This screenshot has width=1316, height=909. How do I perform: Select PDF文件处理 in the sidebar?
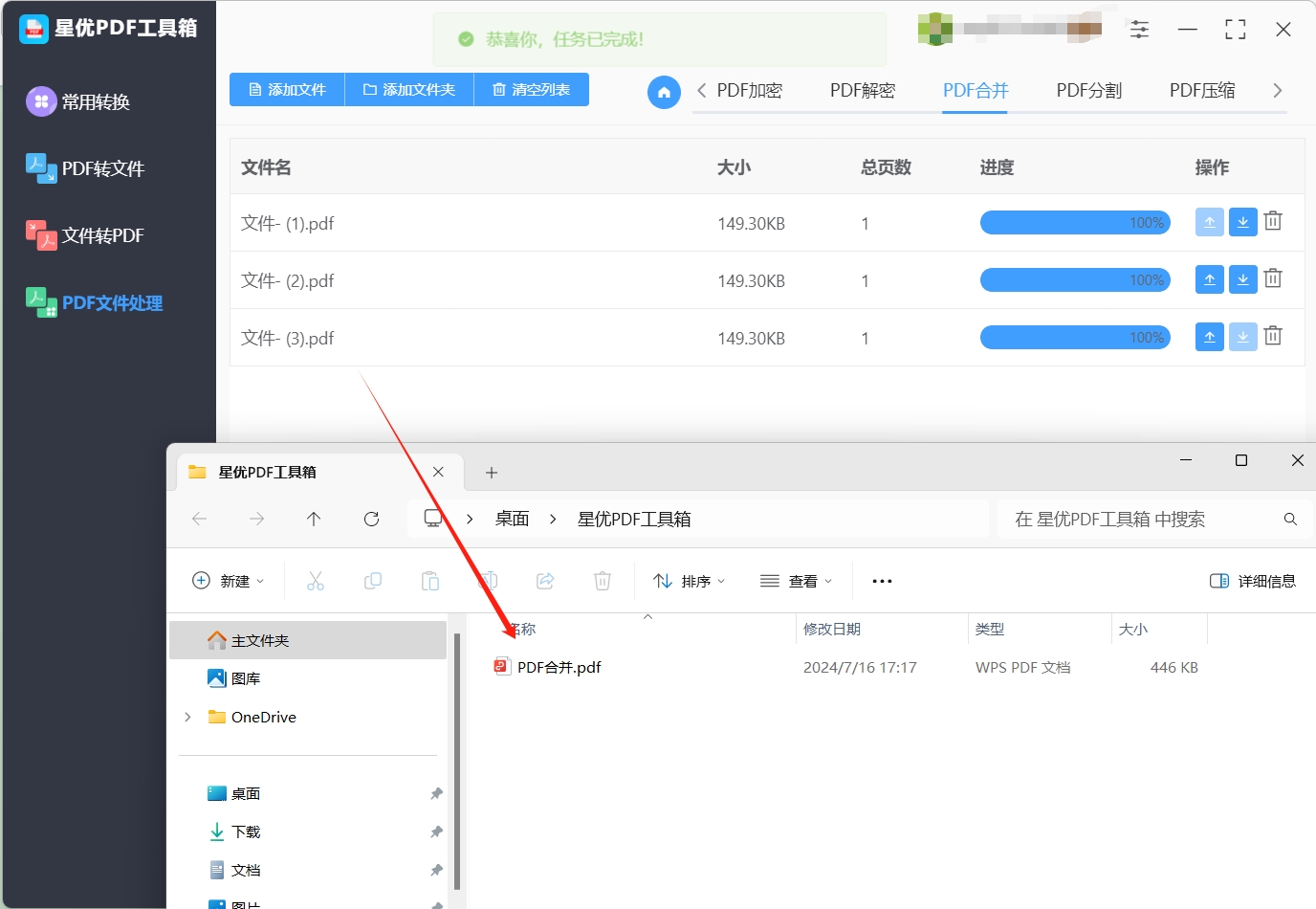click(95, 302)
